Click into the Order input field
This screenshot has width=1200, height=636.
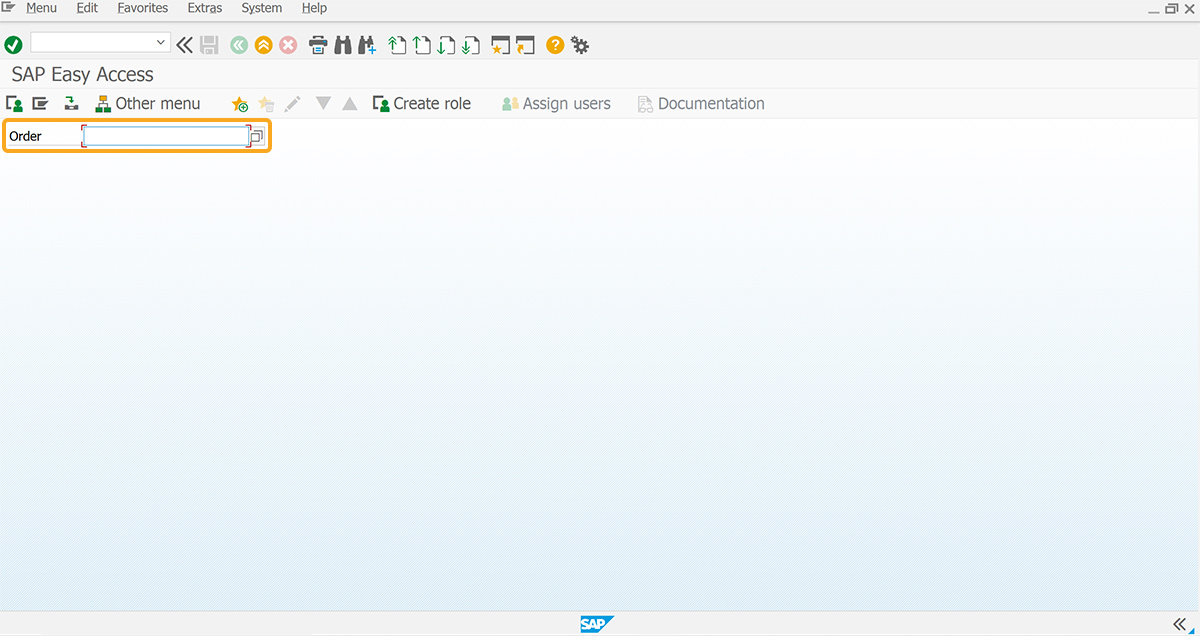pyautogui.click(x=166, y=136)
